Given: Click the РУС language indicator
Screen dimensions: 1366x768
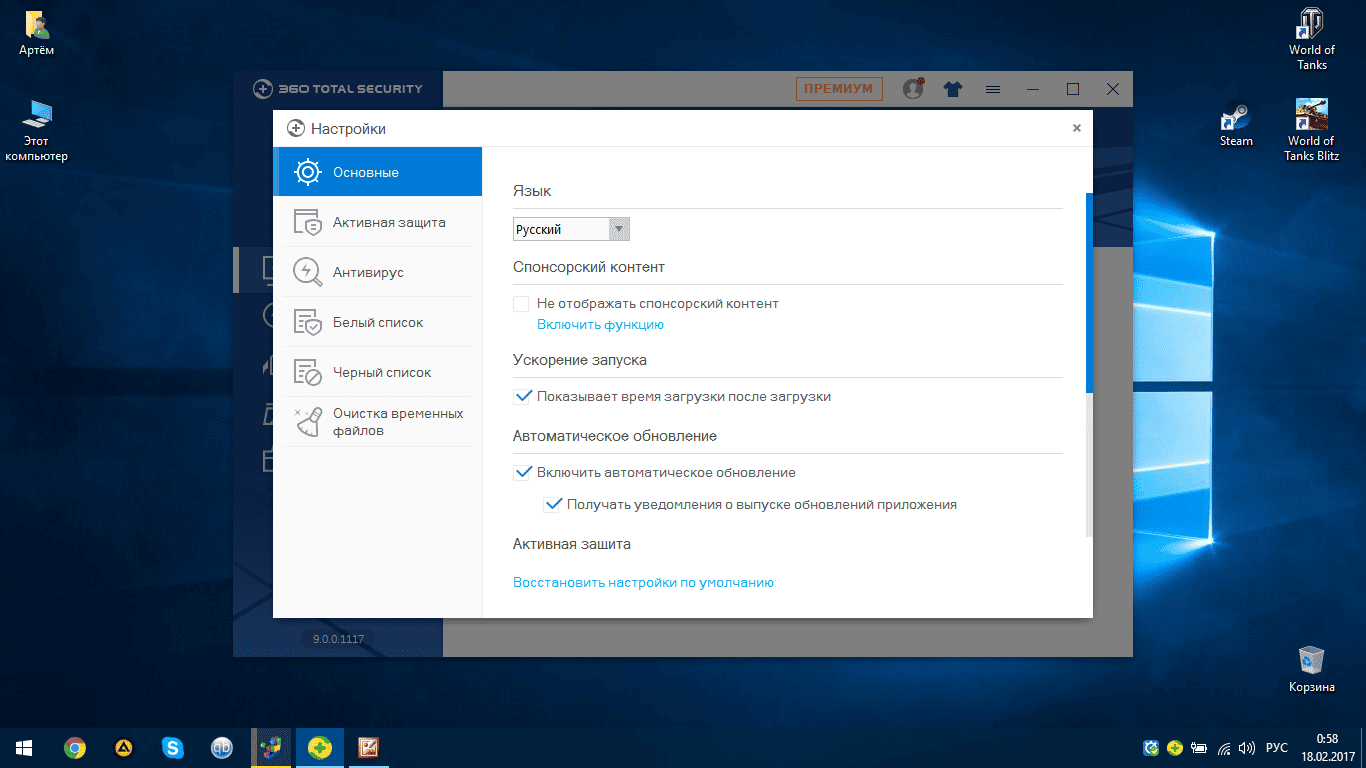Looking at the screenshot, I should coord(1277,747).
